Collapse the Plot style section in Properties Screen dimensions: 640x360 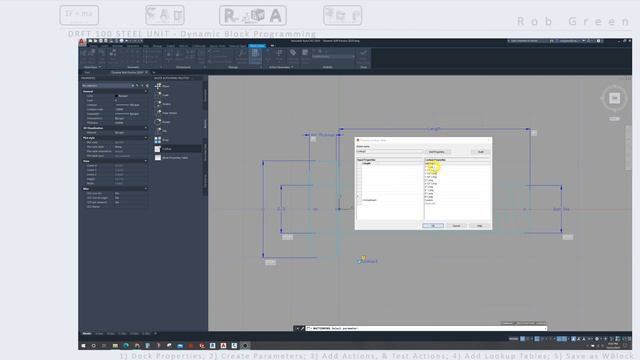pos(146,138)
